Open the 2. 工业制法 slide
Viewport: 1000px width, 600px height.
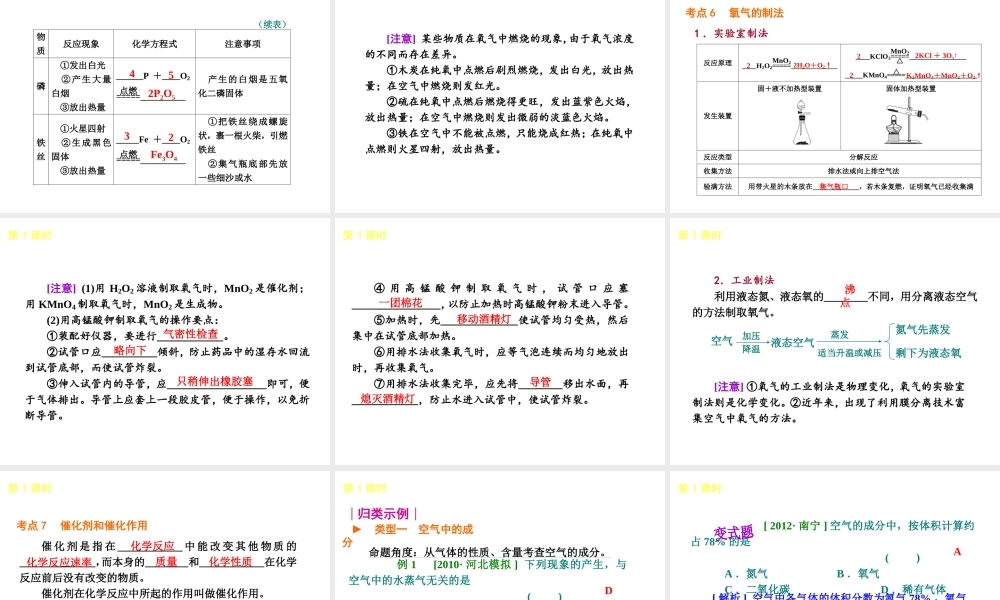tap(835, 342)
